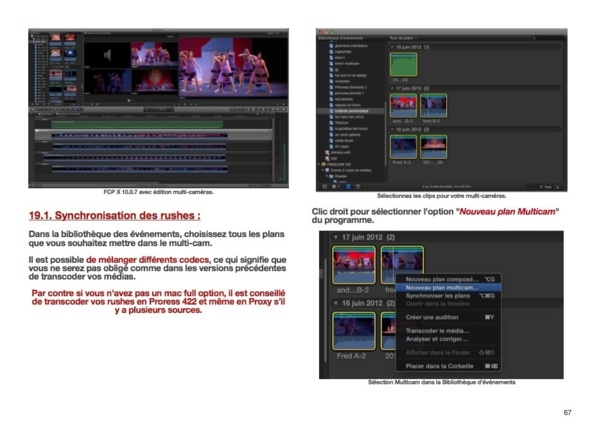Select highlighted event row in library sidebar

pos(351,111)
